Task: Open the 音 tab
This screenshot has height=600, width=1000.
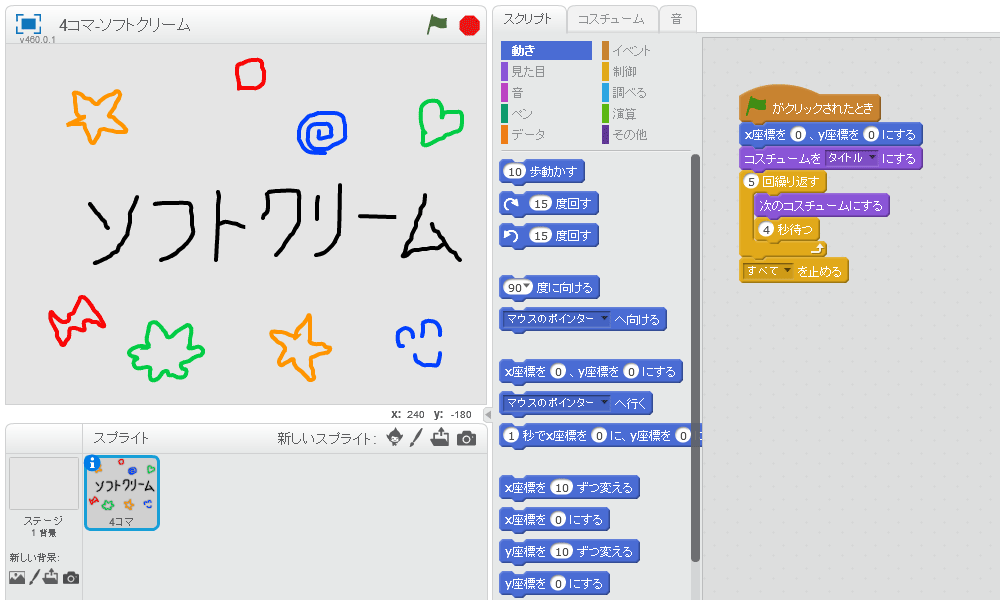Action: (677, 18)
